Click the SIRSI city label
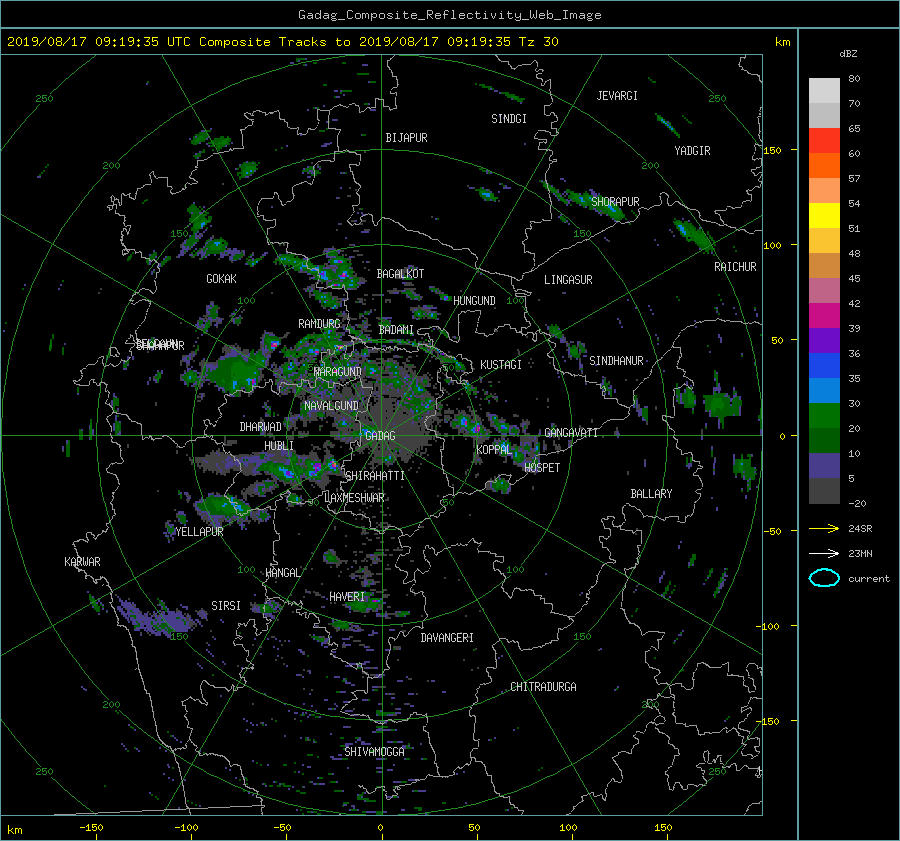900x841 pixels. (226, 606)
